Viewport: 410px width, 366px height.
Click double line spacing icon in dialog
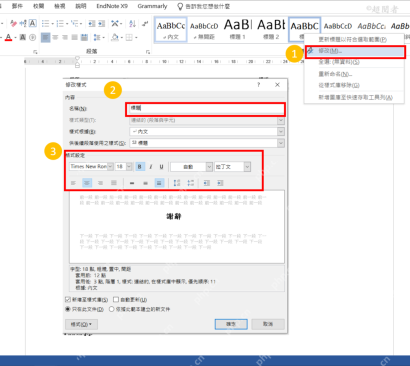click(x=159, y=183)
